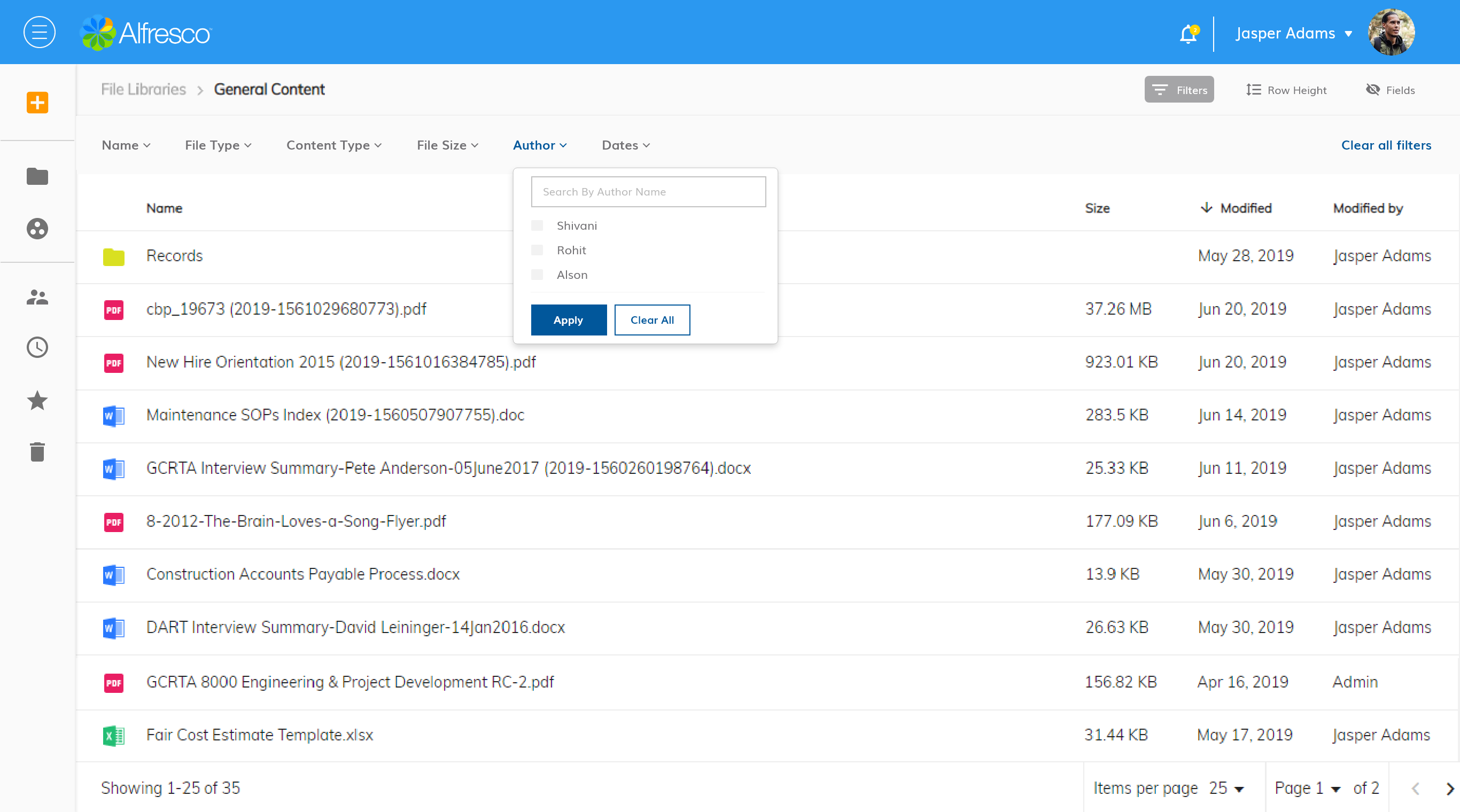
Task: Open the File Type filter dropdown
Action: point(218,145)
